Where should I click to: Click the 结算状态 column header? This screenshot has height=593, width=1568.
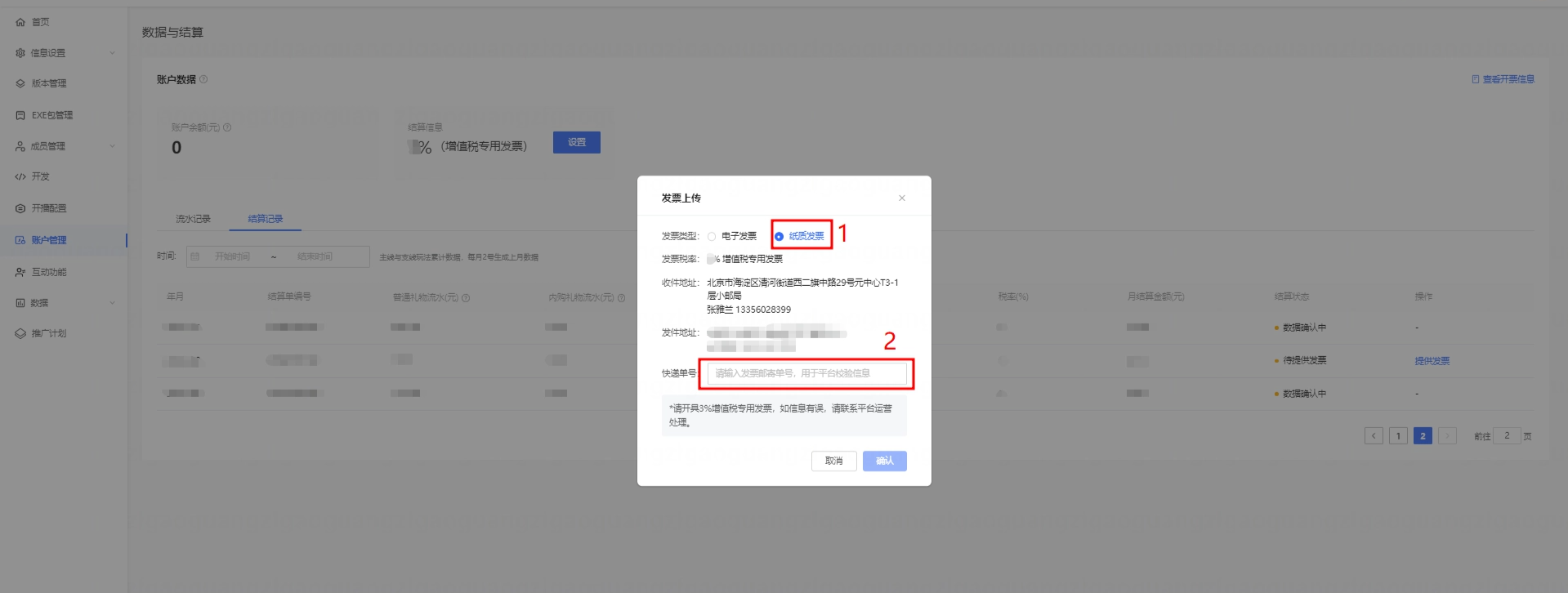click(x=1291, y=296)
